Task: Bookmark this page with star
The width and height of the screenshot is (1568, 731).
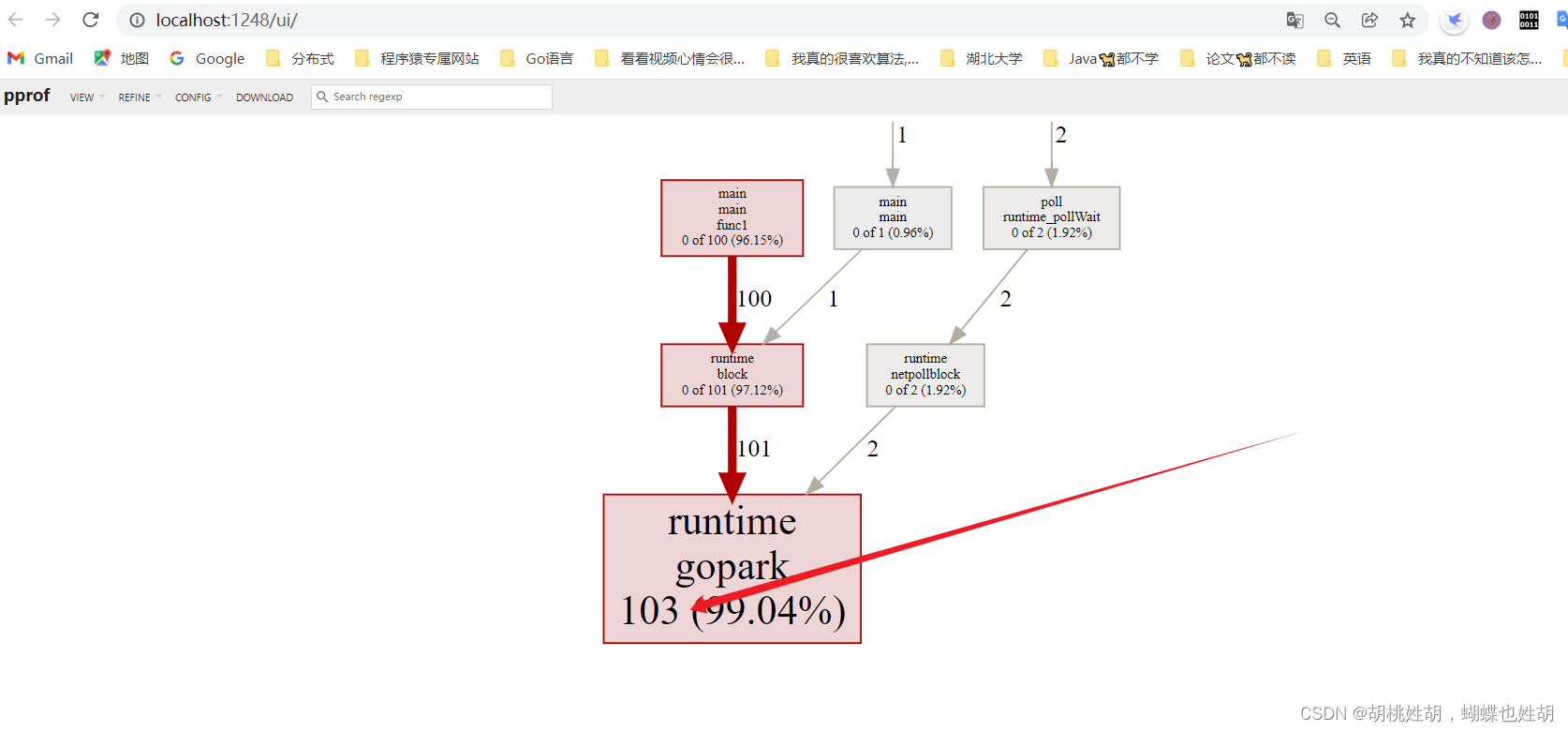Action: (x=1407, y=20)
